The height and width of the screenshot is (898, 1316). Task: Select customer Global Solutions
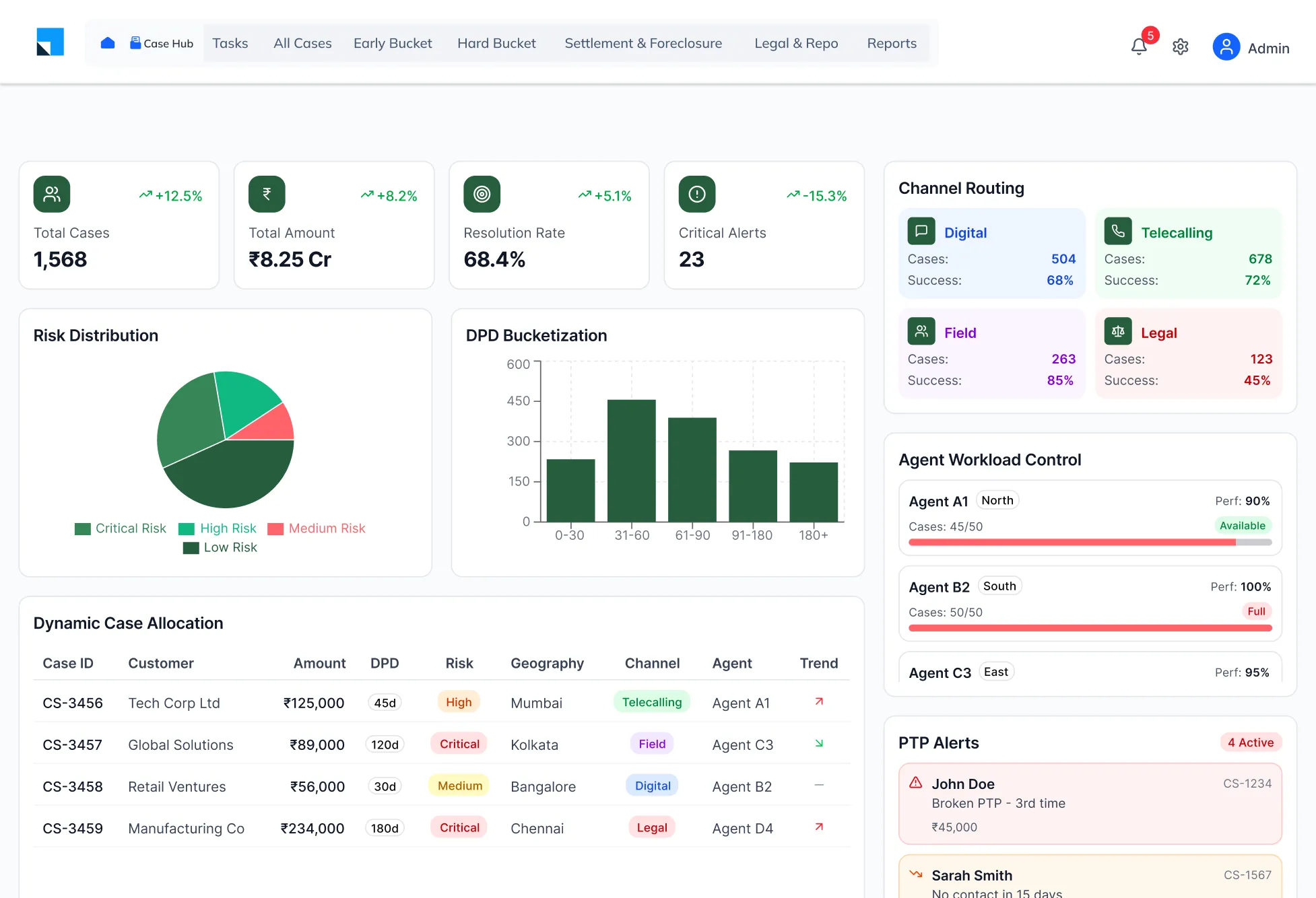pos(180,745)
